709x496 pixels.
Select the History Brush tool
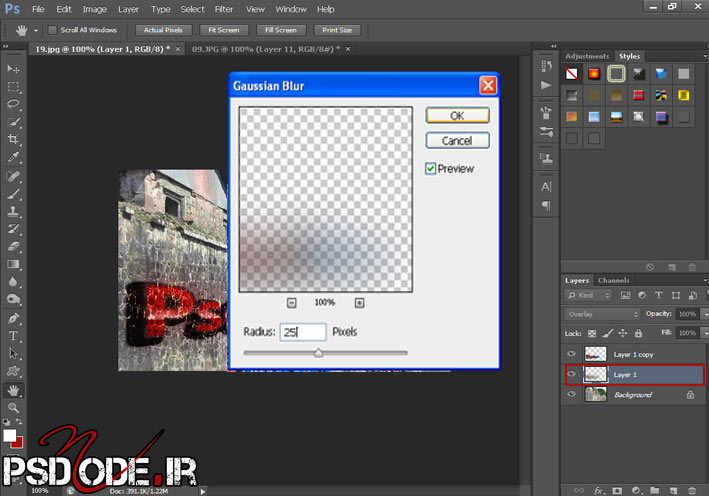13,229
